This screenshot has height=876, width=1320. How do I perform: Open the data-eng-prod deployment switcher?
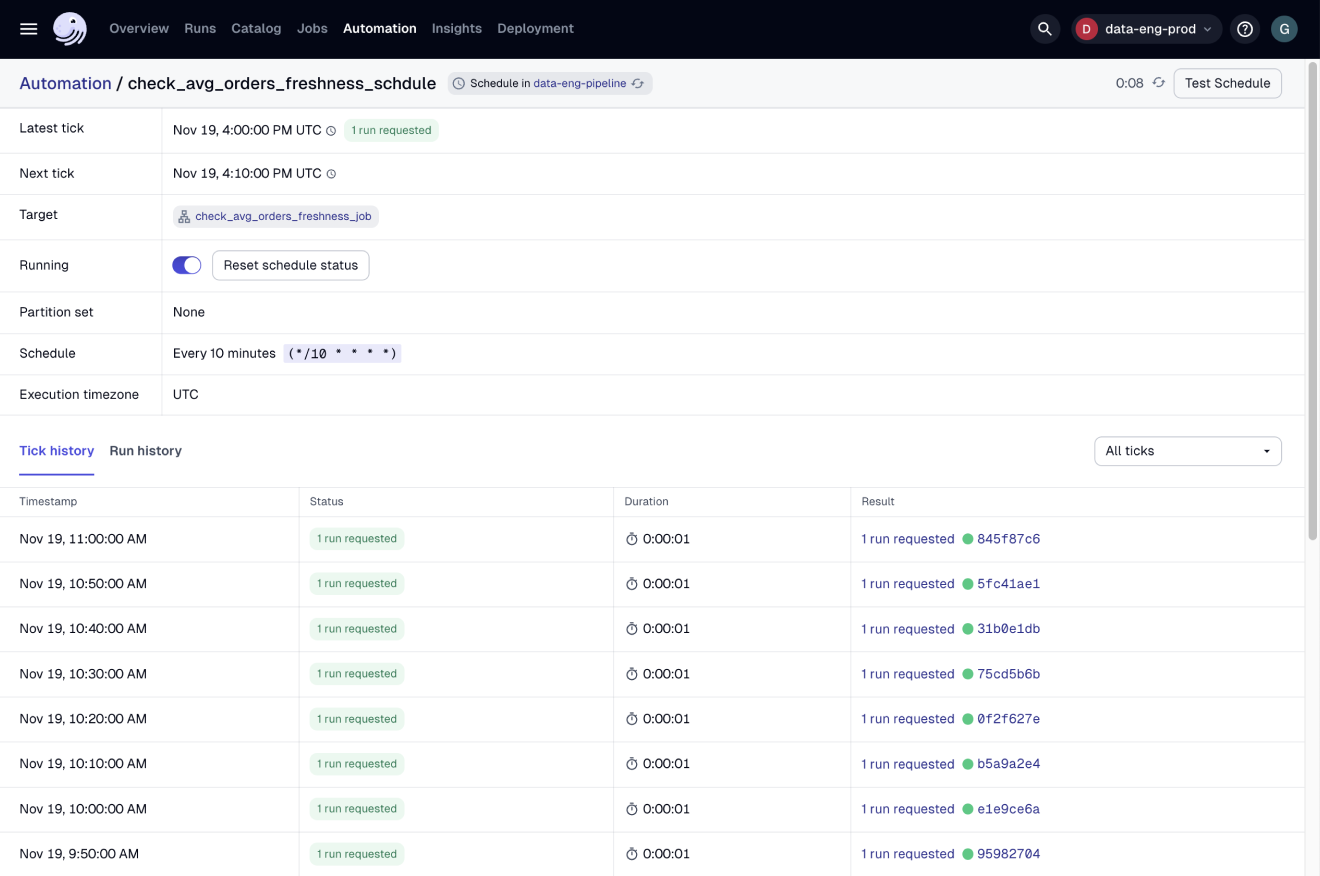1146,28
